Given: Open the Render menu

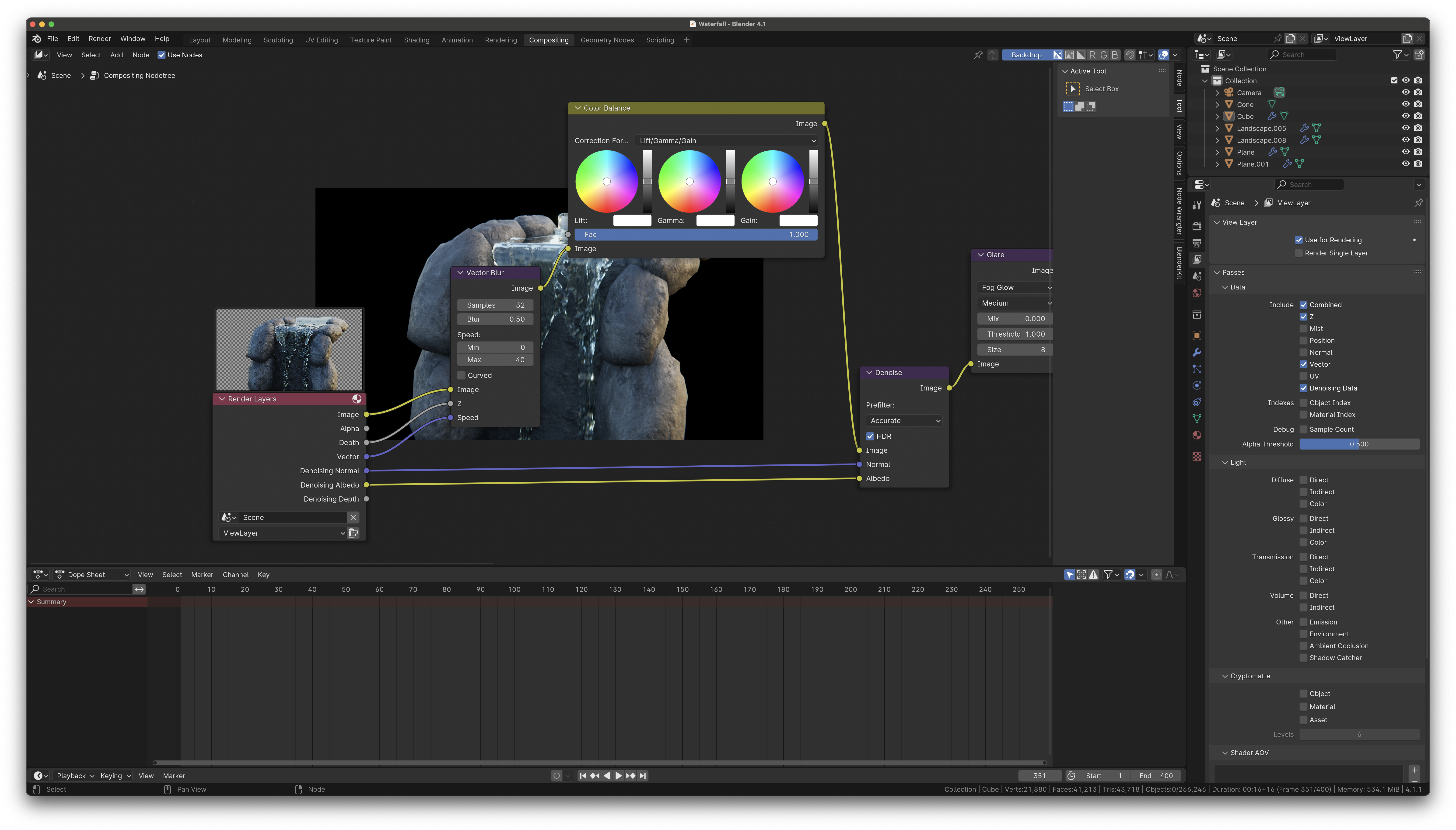Looking at the screenshot, I should click(100, 39).
